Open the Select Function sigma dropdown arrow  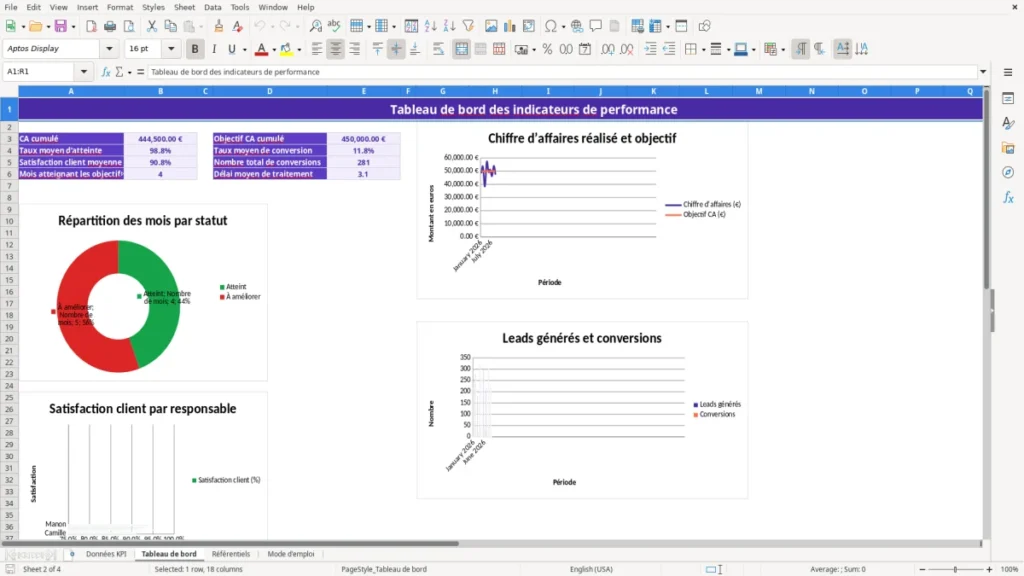click(x=129, y=72)
